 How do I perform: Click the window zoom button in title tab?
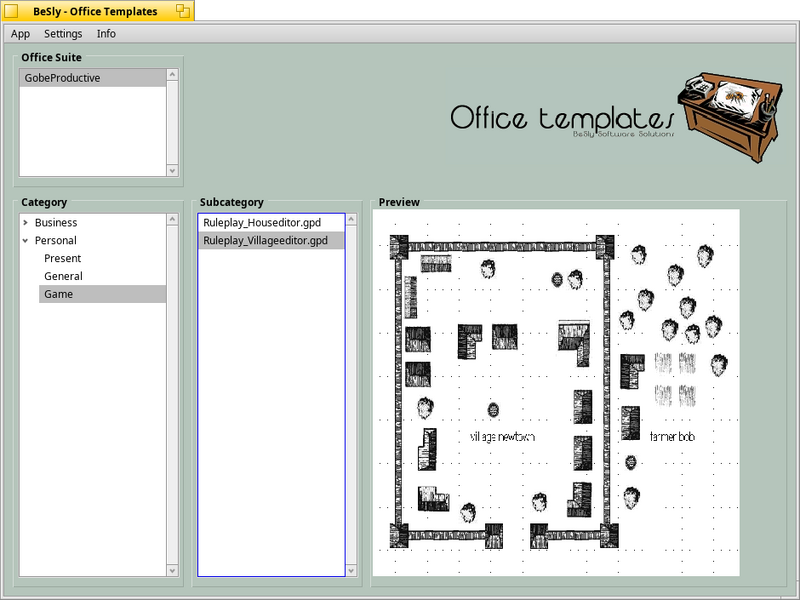(x=183, y=11)
